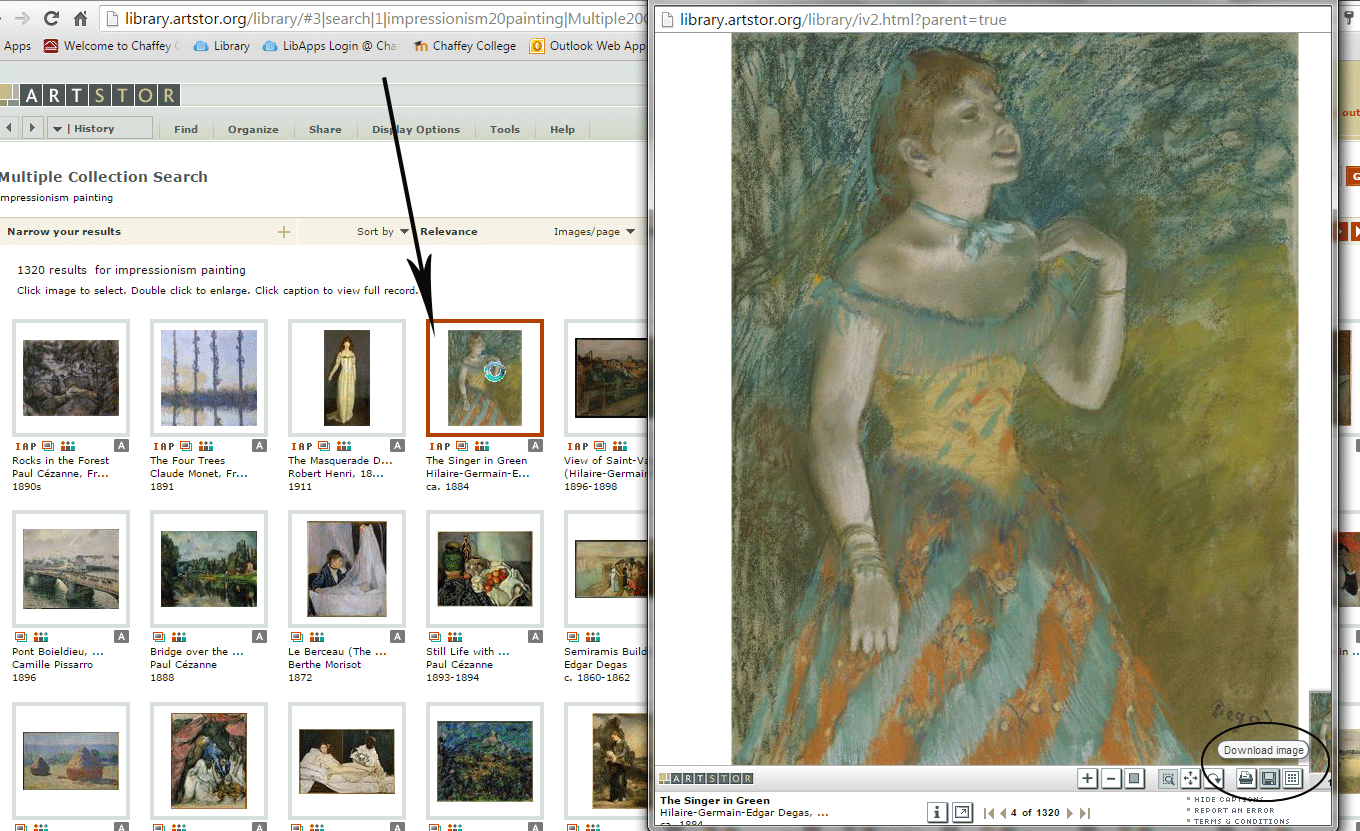
Task: Open the Help menu
Action: tap(563, 129)
